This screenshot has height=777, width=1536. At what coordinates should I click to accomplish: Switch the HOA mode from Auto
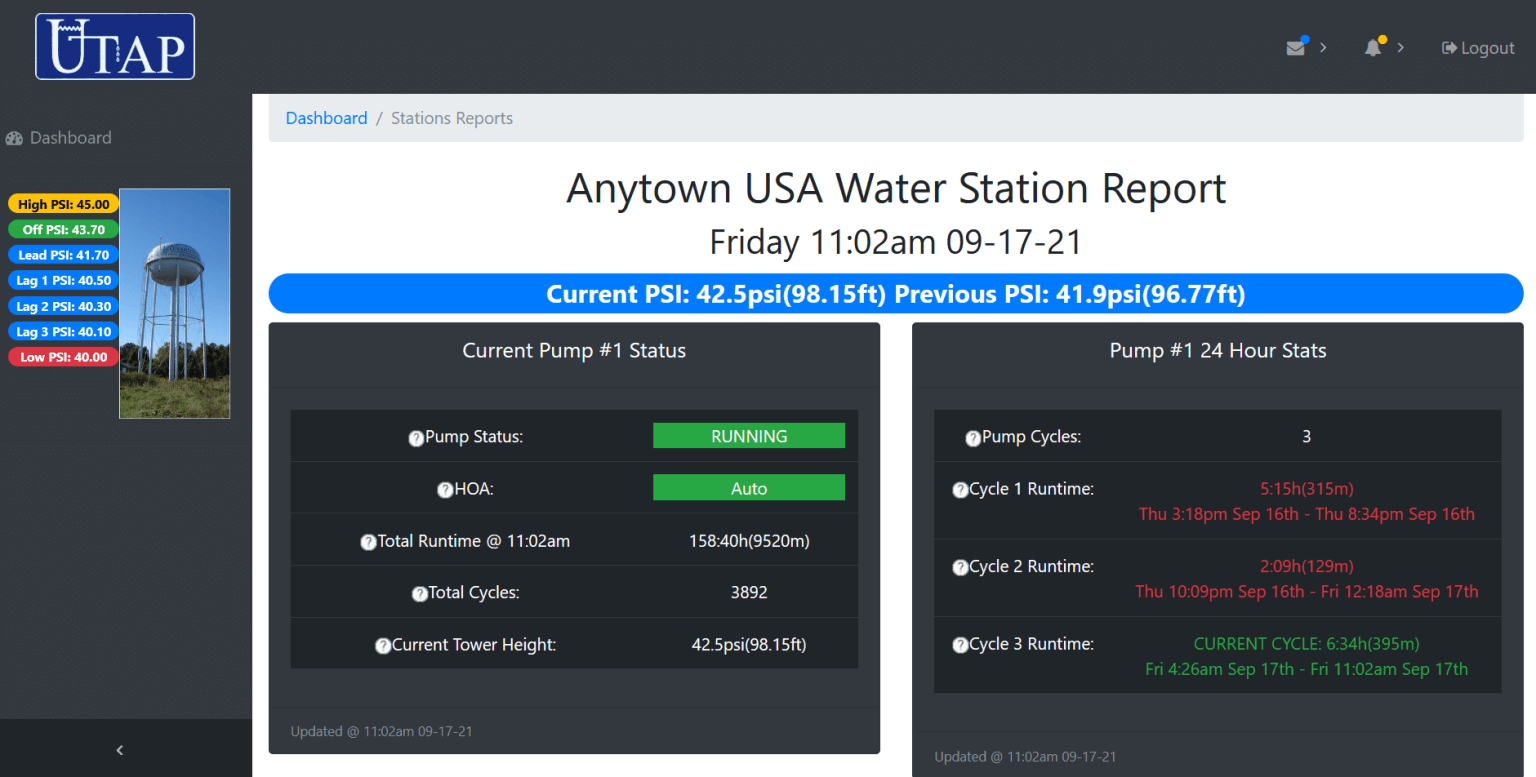(x=749, y=487)
